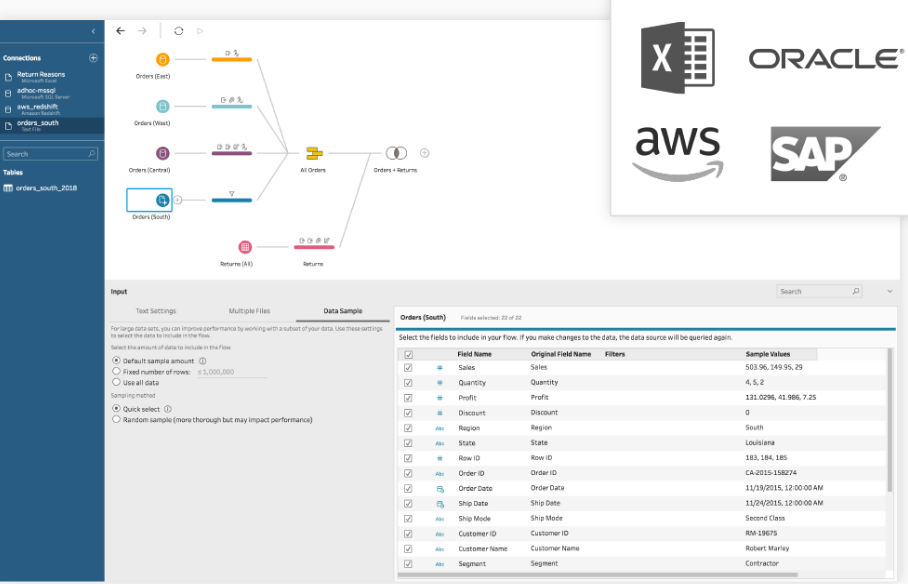Uncheck the Region field checkbox
Viewport: 908px width, 584px height.
(407, 427)
